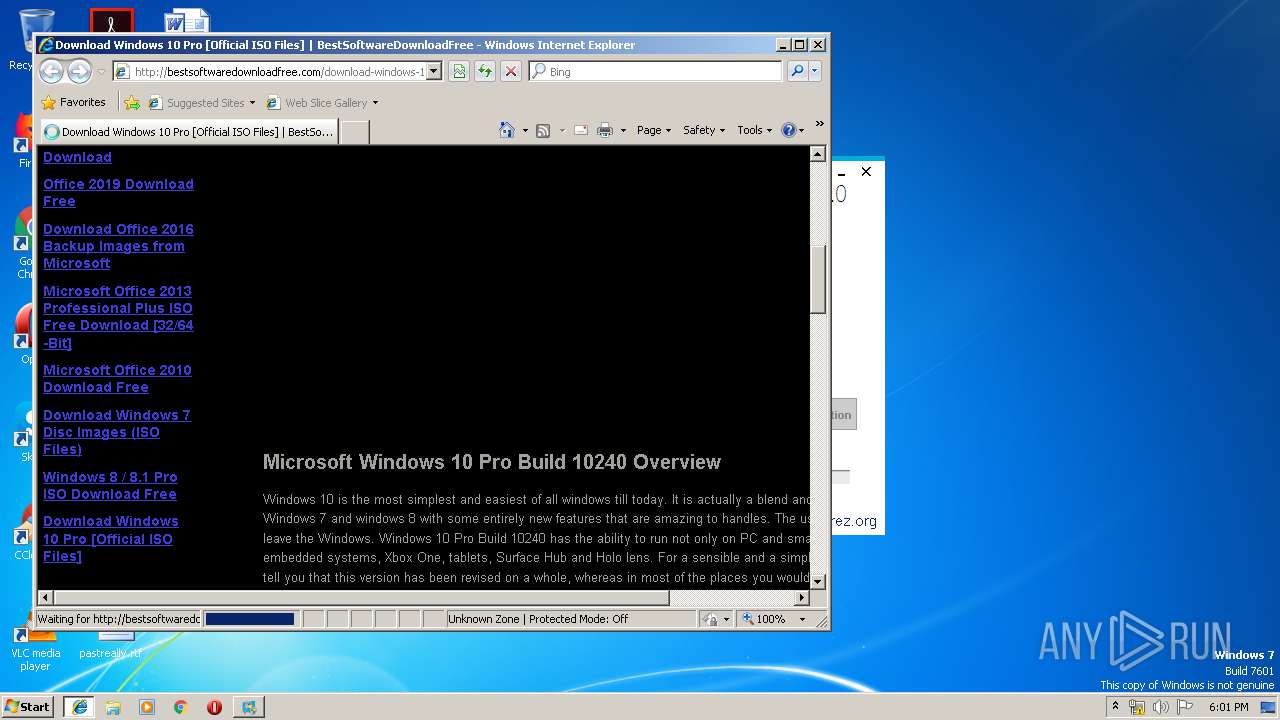
Task: Go to Home page icon
Action: tap(507, 130)
